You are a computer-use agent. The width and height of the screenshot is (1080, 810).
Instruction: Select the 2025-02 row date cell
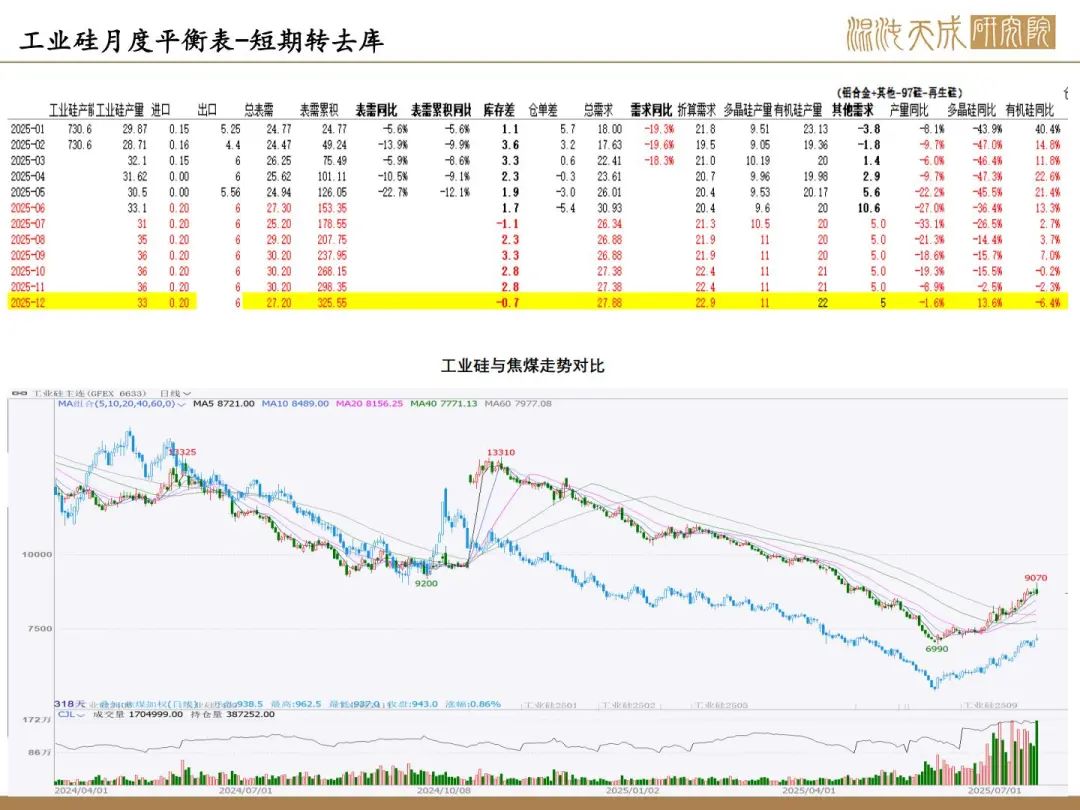pyautogui.click(x=28, y=145)
